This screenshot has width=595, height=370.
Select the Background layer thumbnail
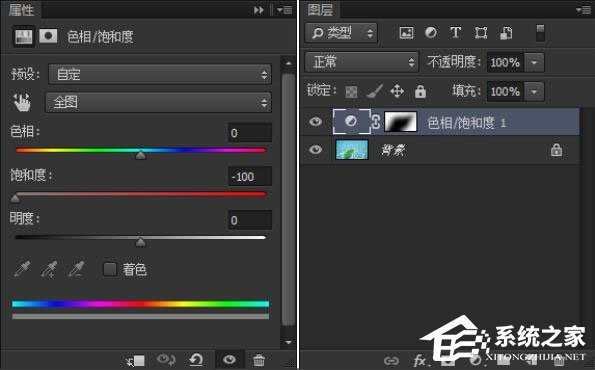coord(352,150)
